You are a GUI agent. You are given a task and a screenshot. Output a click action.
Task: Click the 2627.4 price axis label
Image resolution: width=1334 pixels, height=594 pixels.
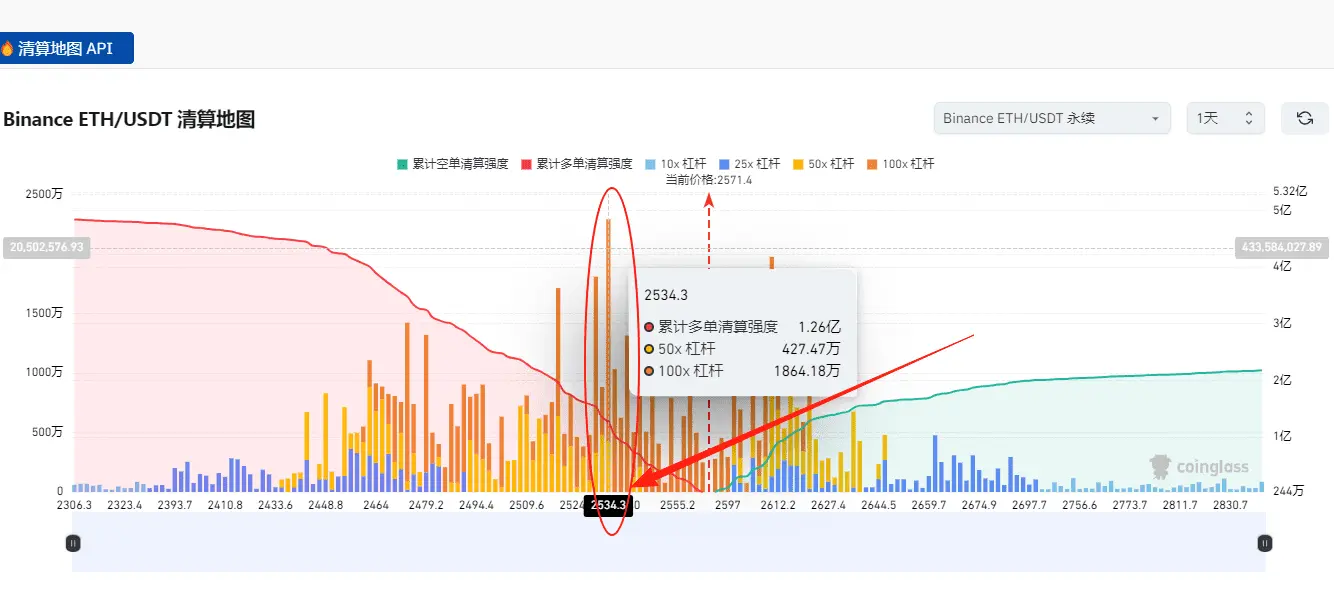click(828, 505)
